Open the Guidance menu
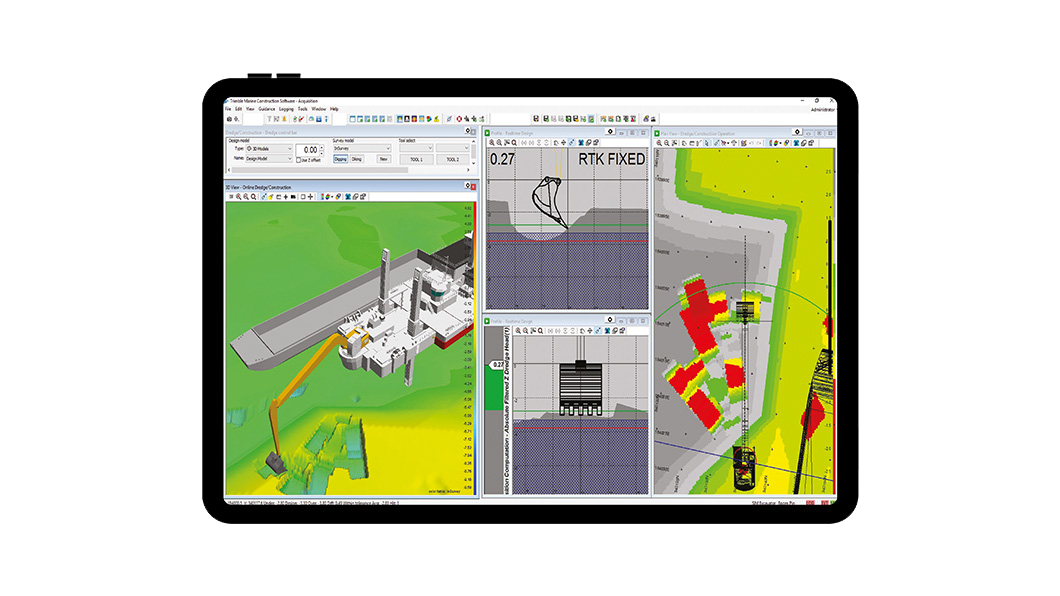The width and height of the screenshot is (1060, 596). [x=268, y=109]
